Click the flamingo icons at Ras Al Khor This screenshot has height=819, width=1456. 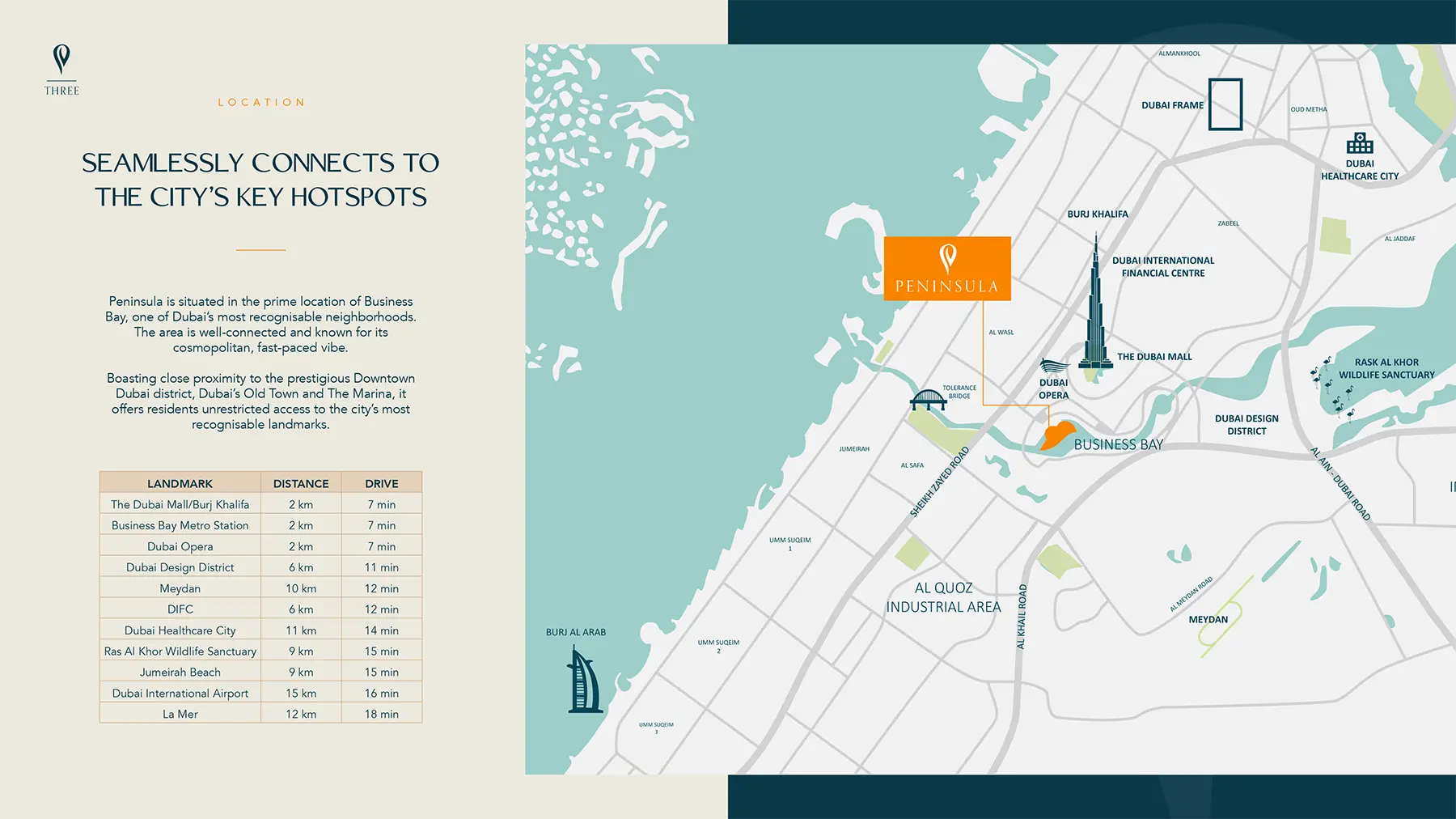[1331, 387]
